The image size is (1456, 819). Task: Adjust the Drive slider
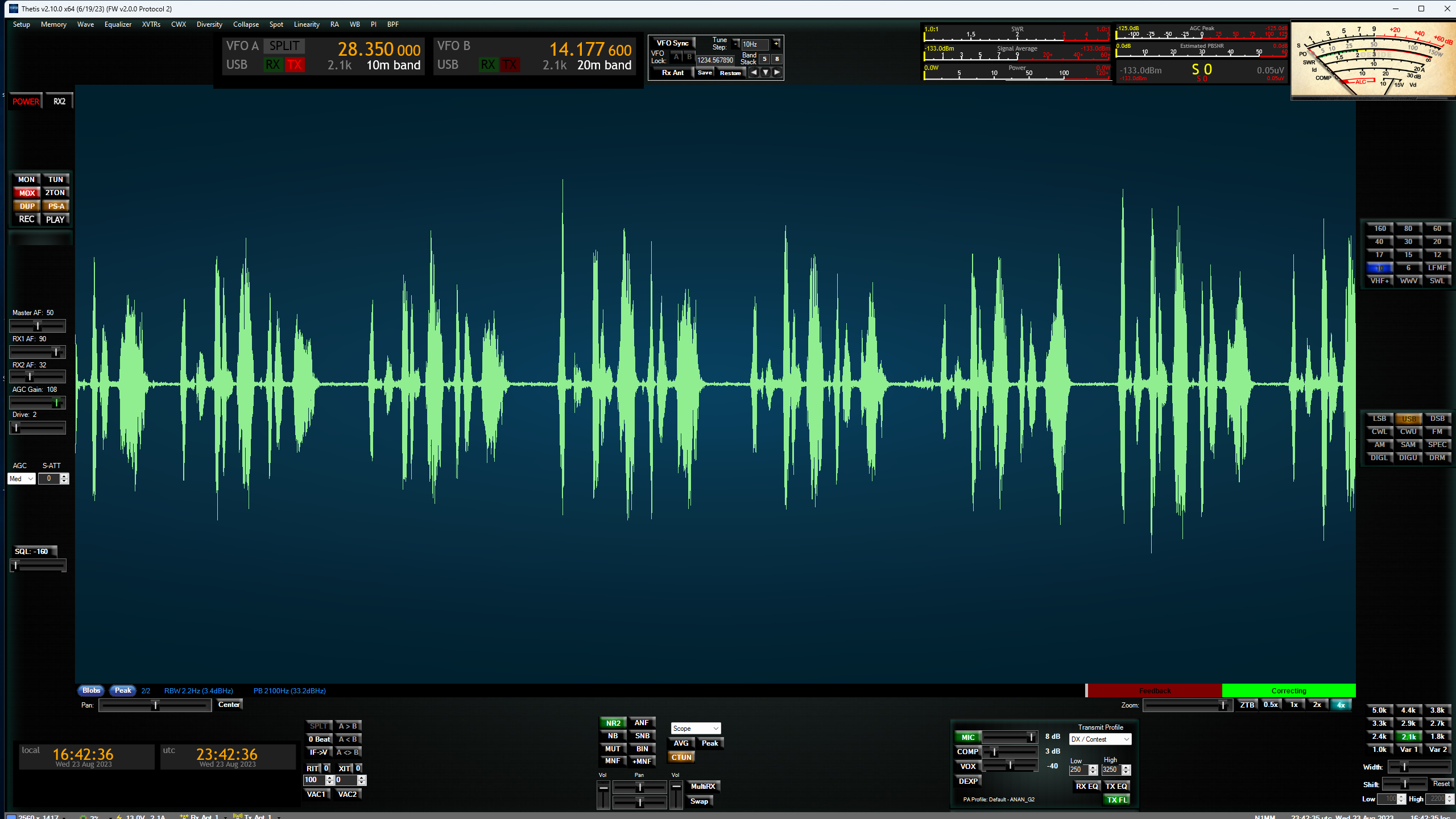click(x=38, y=428)
